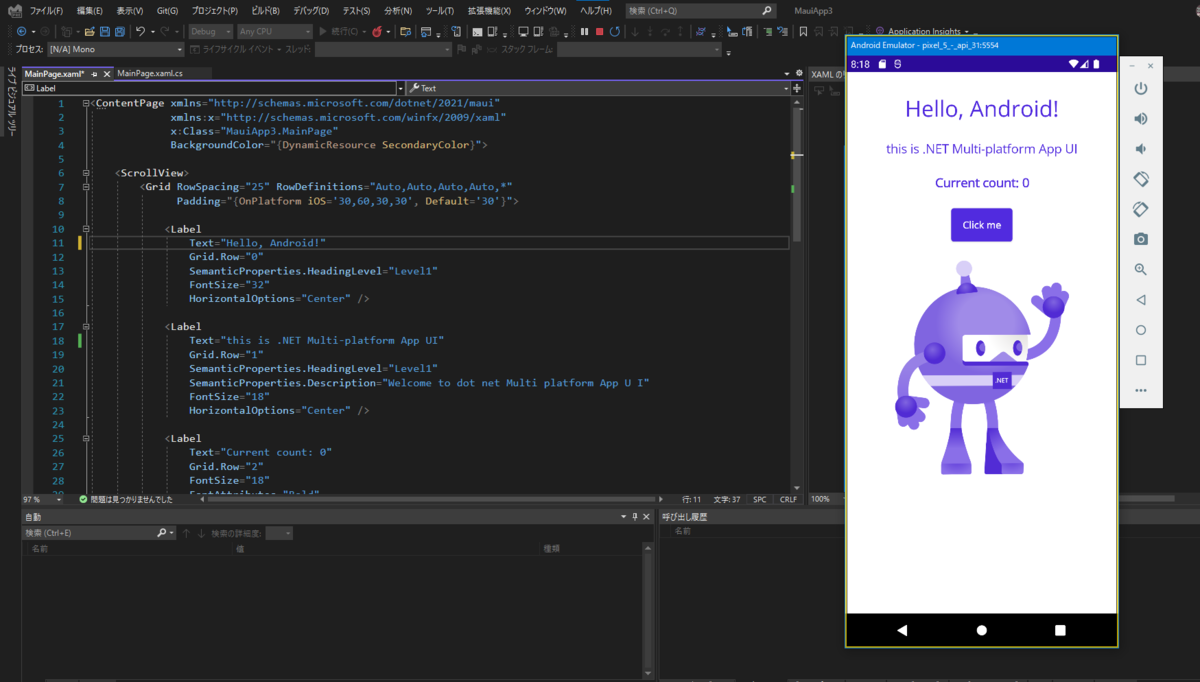
Task: Take emulator screenshot with camera icon
Action: [1140, 239]
